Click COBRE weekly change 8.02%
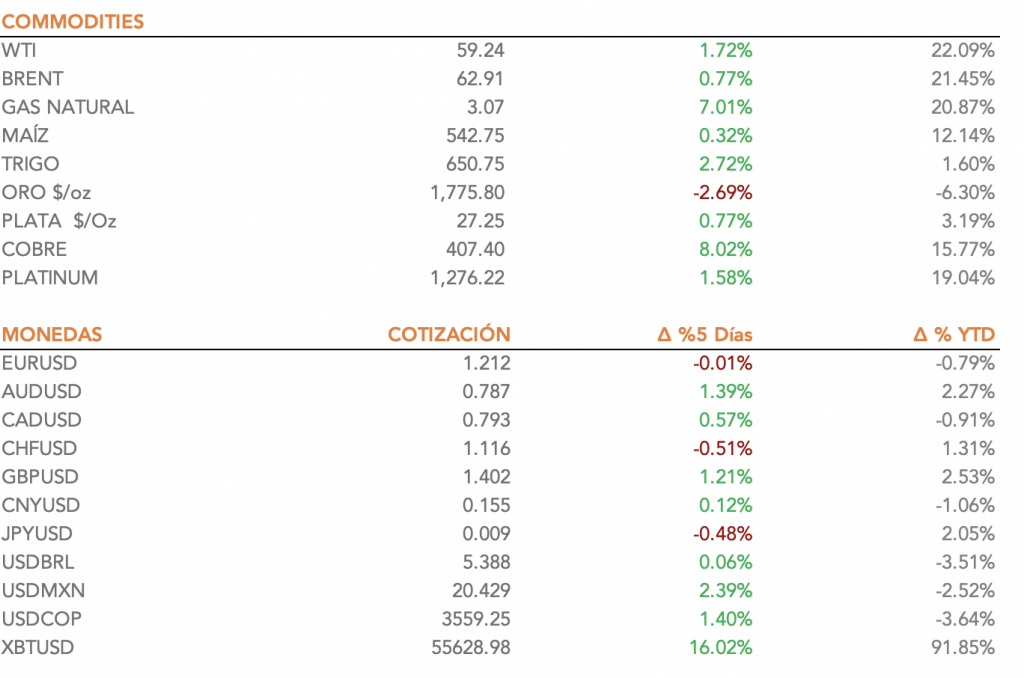 tap(726, 249)
